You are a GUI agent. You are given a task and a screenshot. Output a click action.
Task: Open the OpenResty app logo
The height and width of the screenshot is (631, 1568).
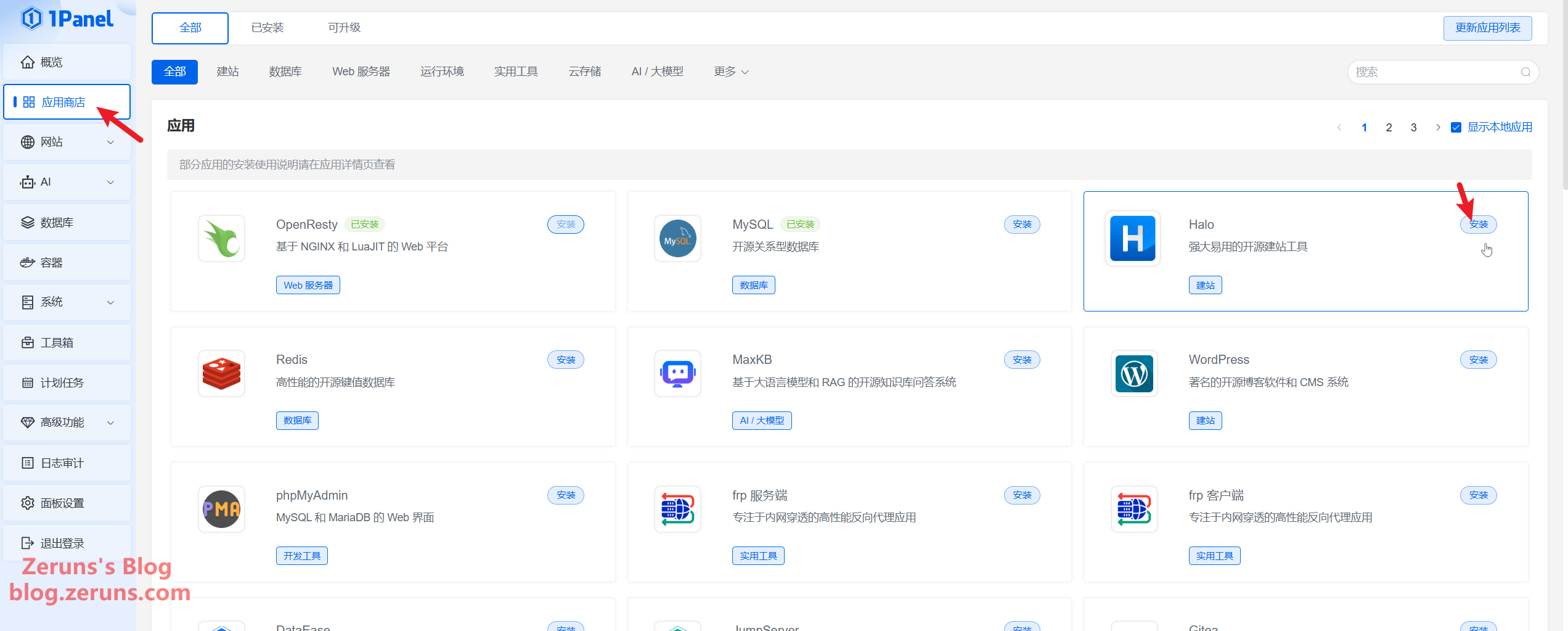click(x=221, y=239)
